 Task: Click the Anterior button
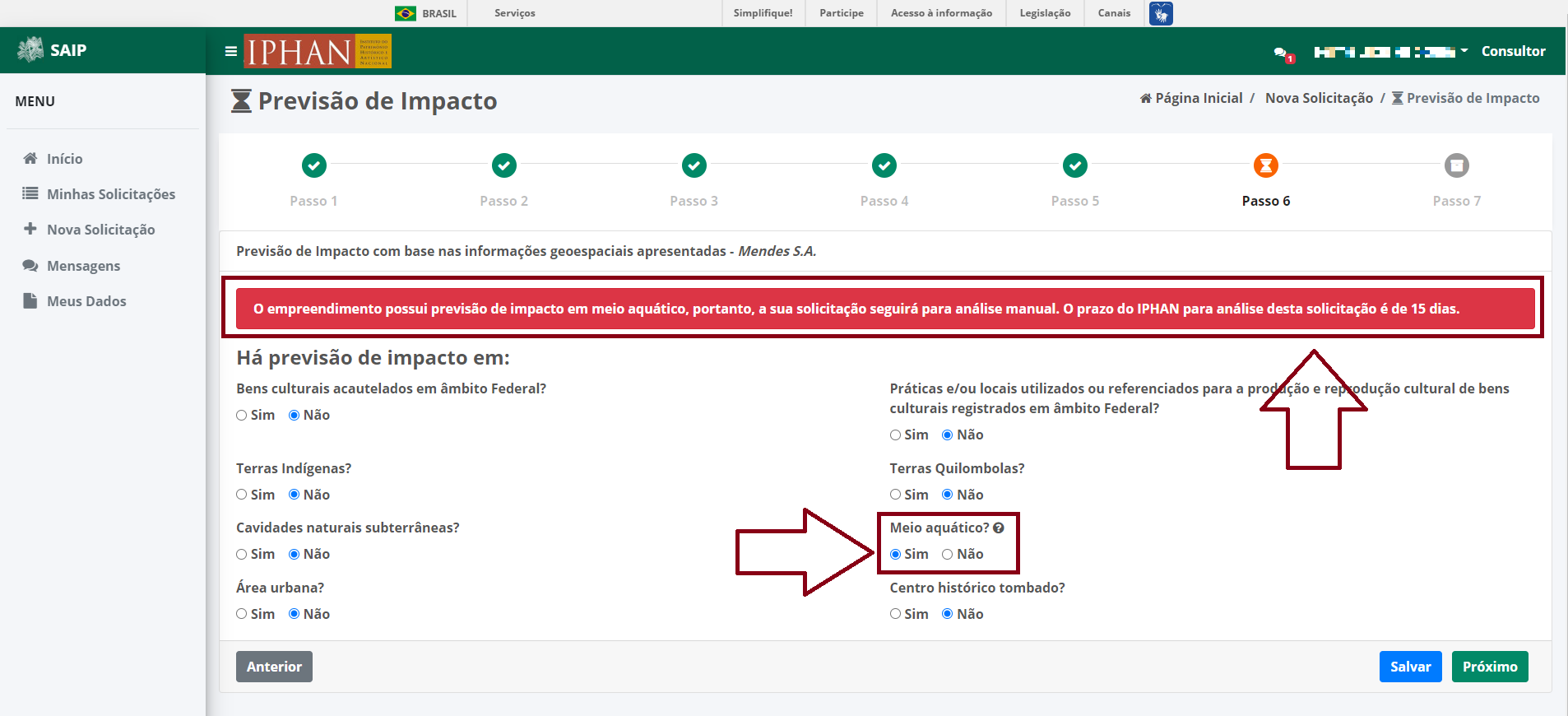click(274, 667)
